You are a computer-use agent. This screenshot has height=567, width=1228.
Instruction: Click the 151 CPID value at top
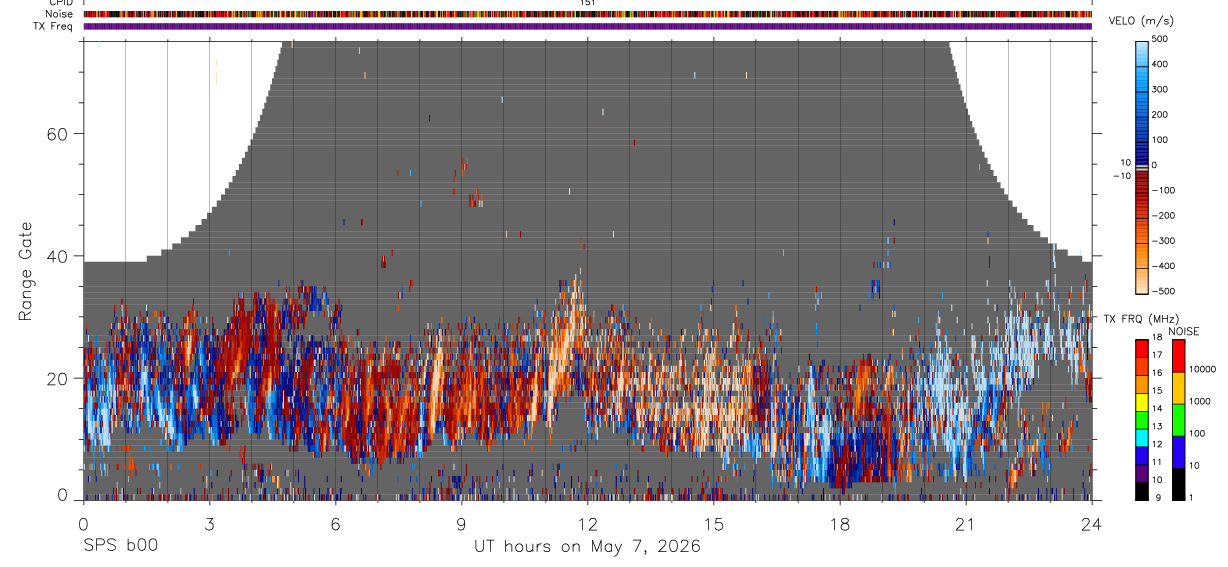pos(587,3)
